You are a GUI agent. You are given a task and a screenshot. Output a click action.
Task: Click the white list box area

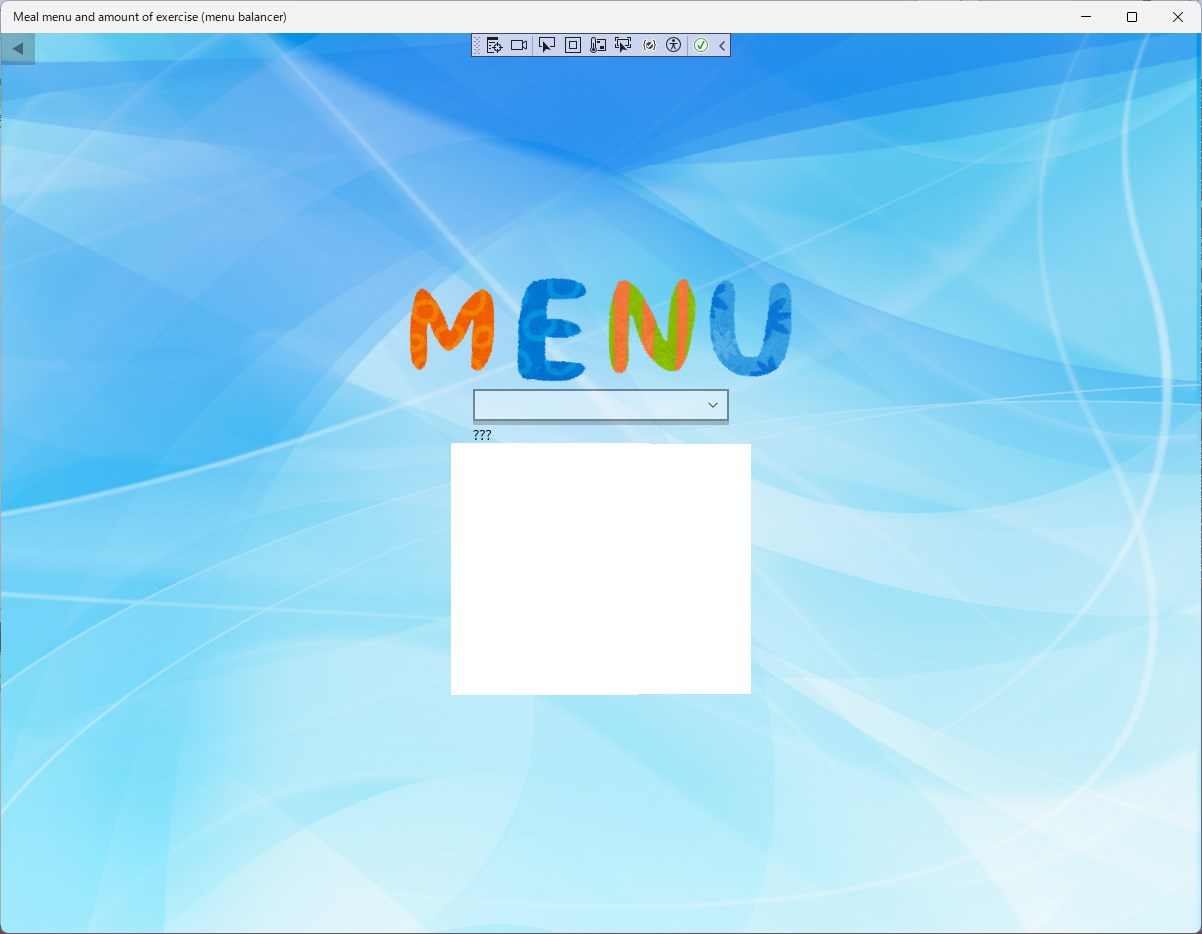[x=601, y=569]
